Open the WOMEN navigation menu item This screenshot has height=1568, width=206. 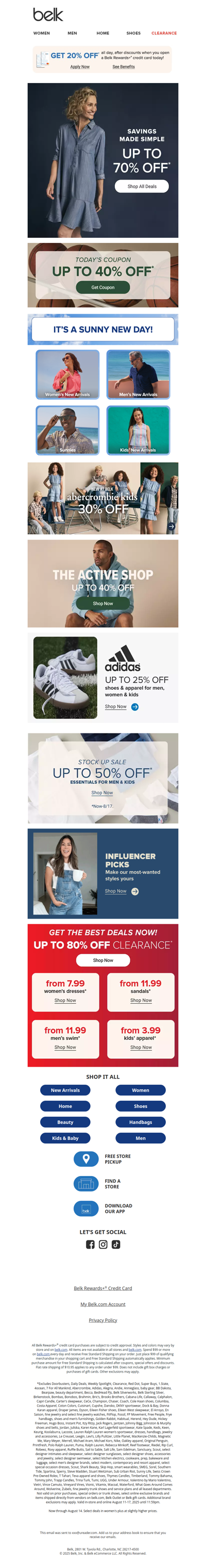tap(41, 34)
